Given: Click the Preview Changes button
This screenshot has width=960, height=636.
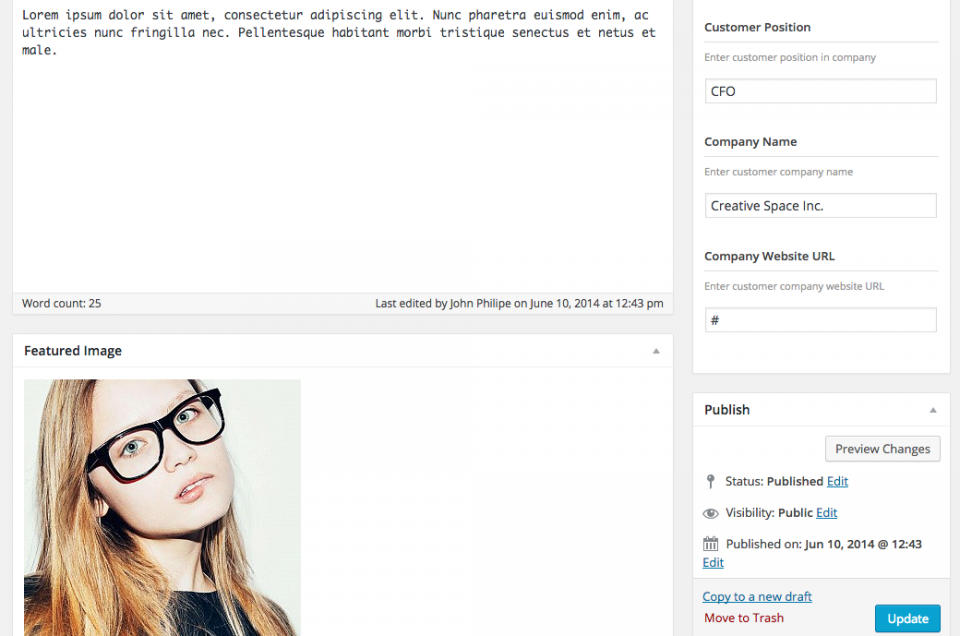Looking at the screenshot, I should 882,449.
